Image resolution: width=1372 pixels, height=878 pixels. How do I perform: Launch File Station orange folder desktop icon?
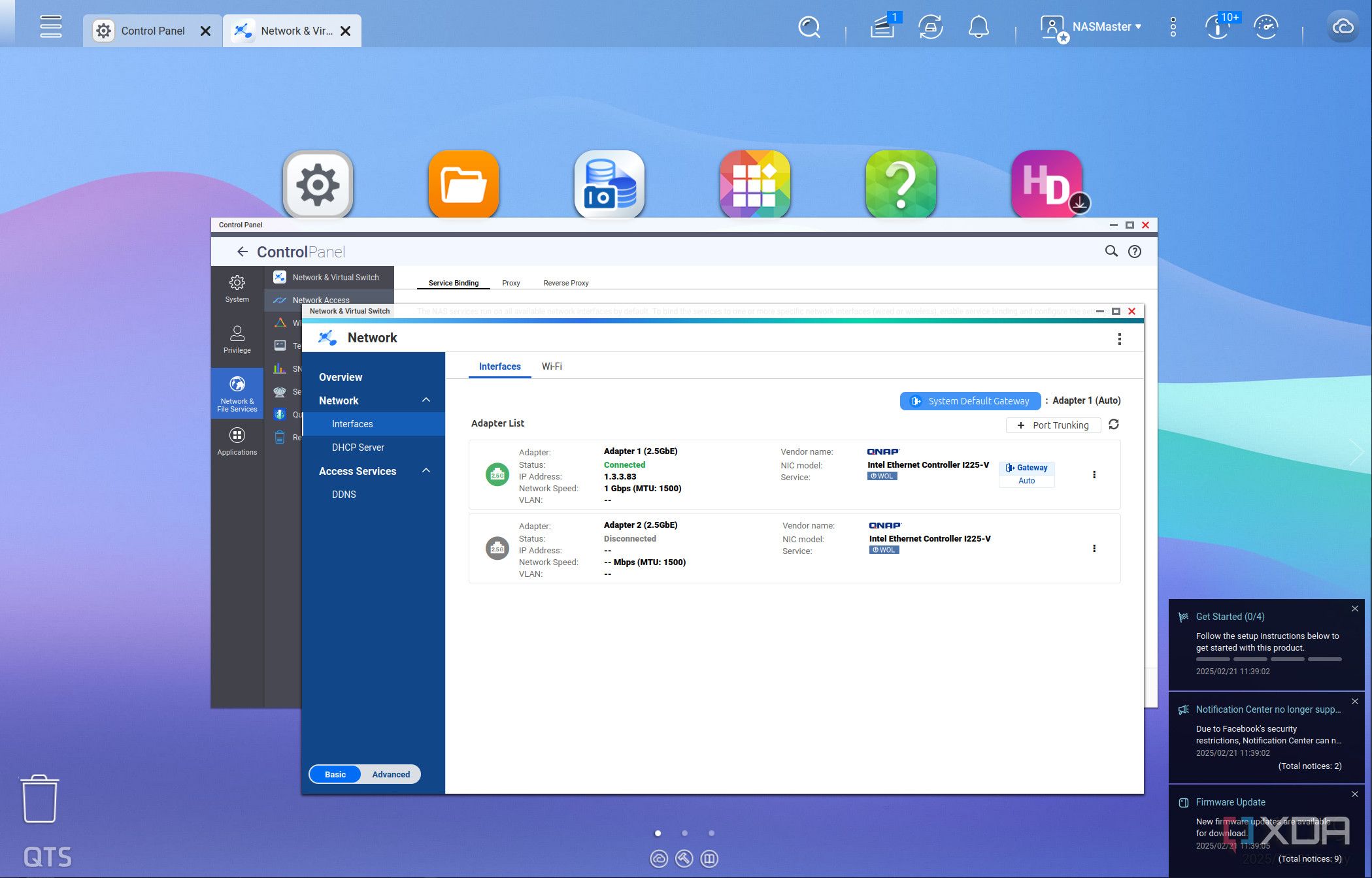tap(463, 184)
